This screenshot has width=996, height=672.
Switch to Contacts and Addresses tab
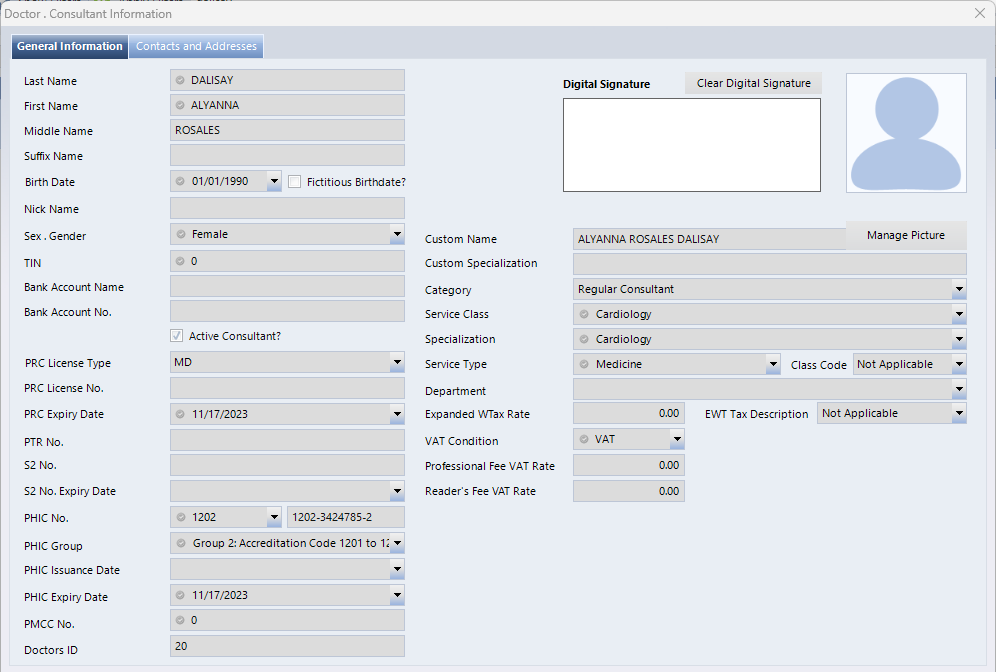tap(196, 46)
